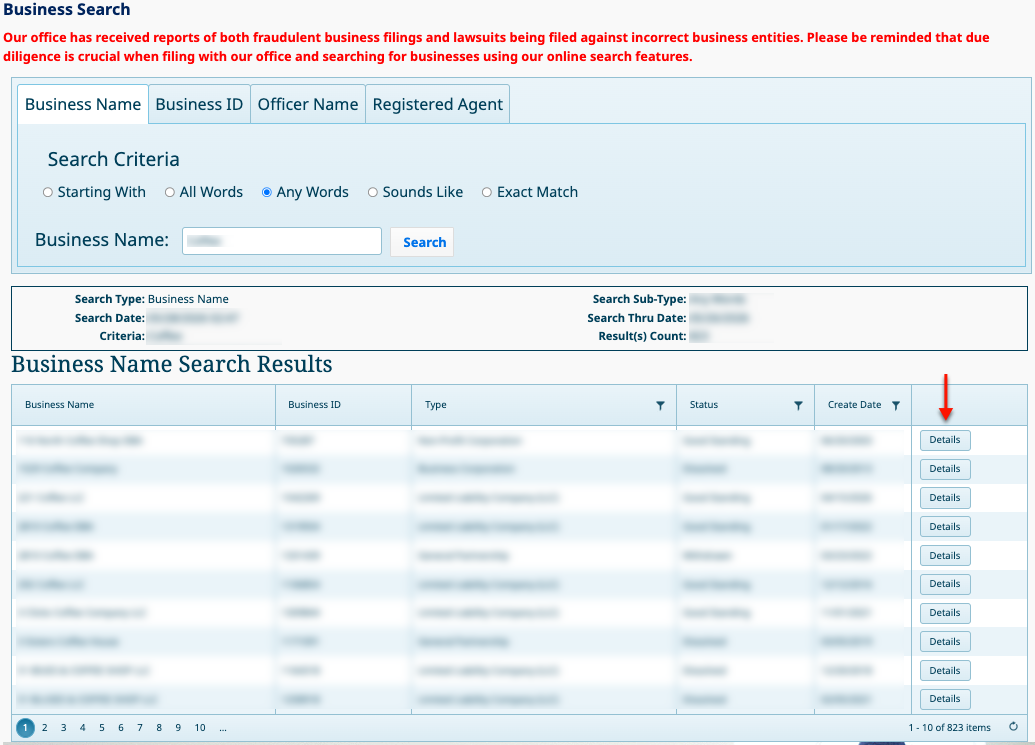Go to results page 10

[200, 728]
